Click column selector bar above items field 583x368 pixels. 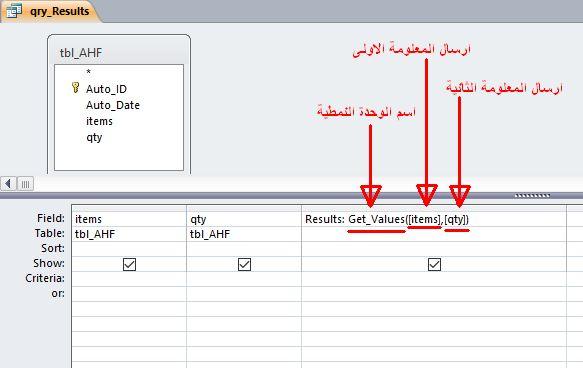tap(129, 208)
